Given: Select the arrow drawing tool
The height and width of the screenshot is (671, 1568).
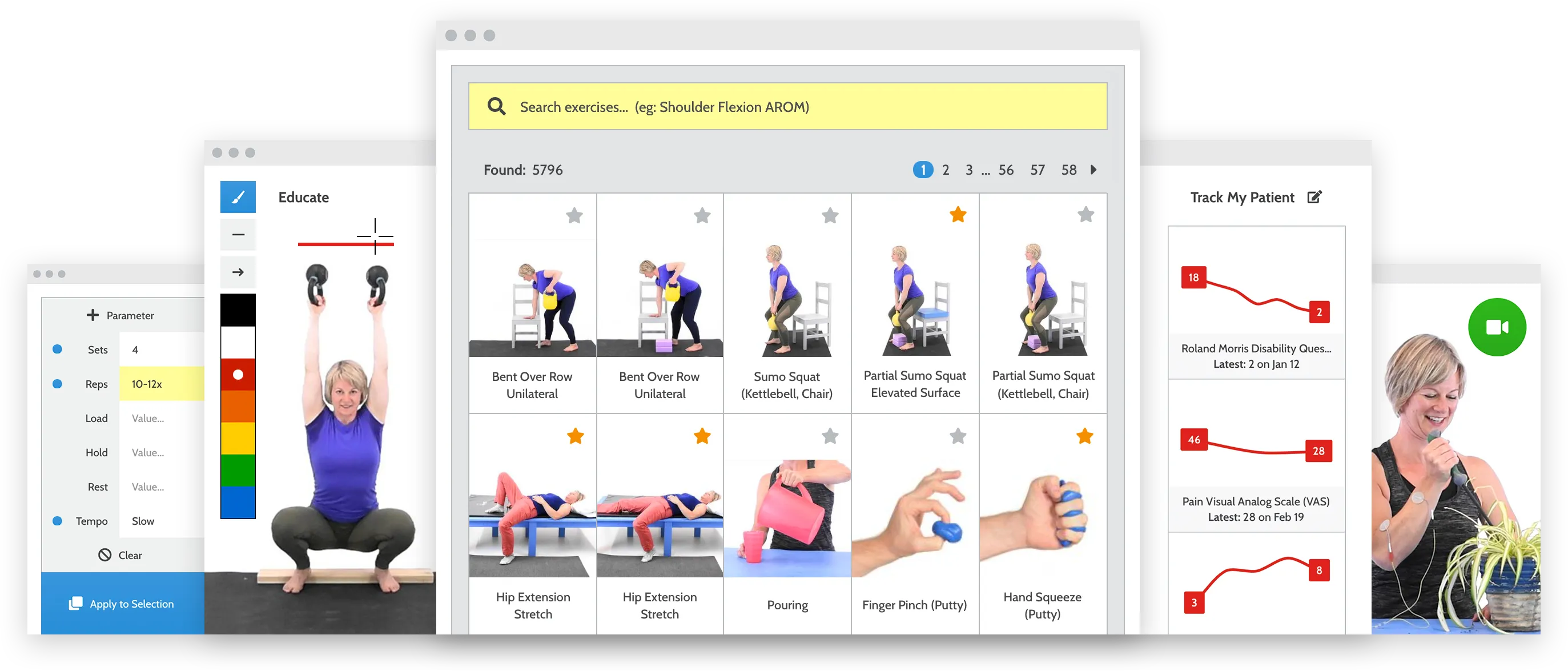Looking at the screenshot, I should click(x=238, y=272).
